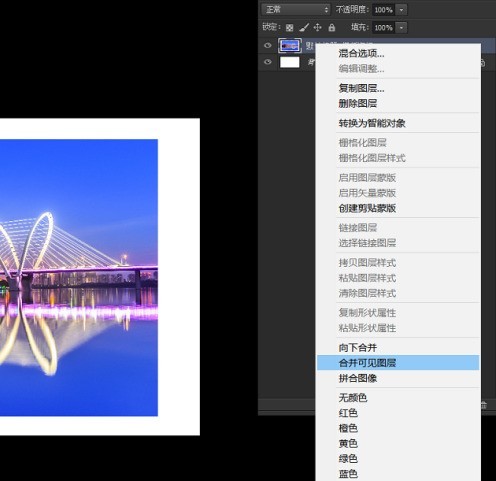496x481 pixels.
Task: Expand the 填充 fill percentage arrow
Action: coord(401,28)
